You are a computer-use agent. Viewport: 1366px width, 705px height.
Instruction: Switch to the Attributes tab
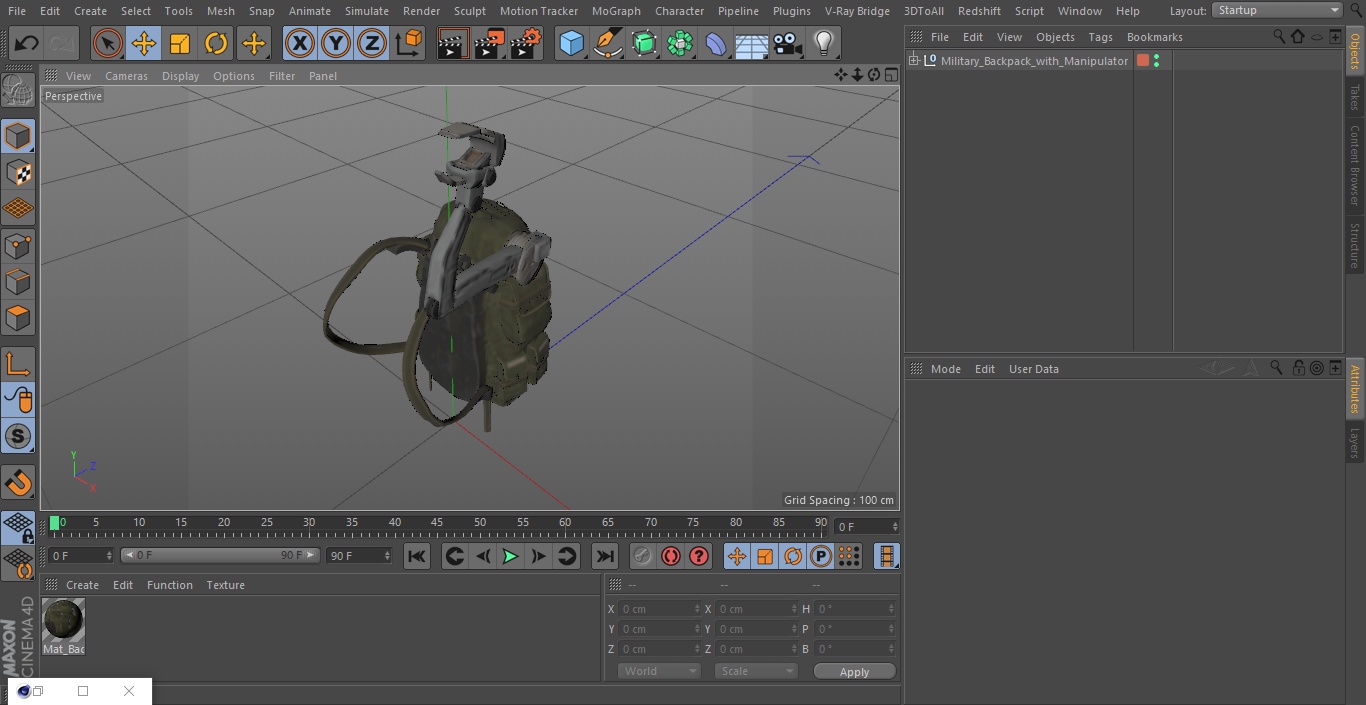pos(1355,389)
